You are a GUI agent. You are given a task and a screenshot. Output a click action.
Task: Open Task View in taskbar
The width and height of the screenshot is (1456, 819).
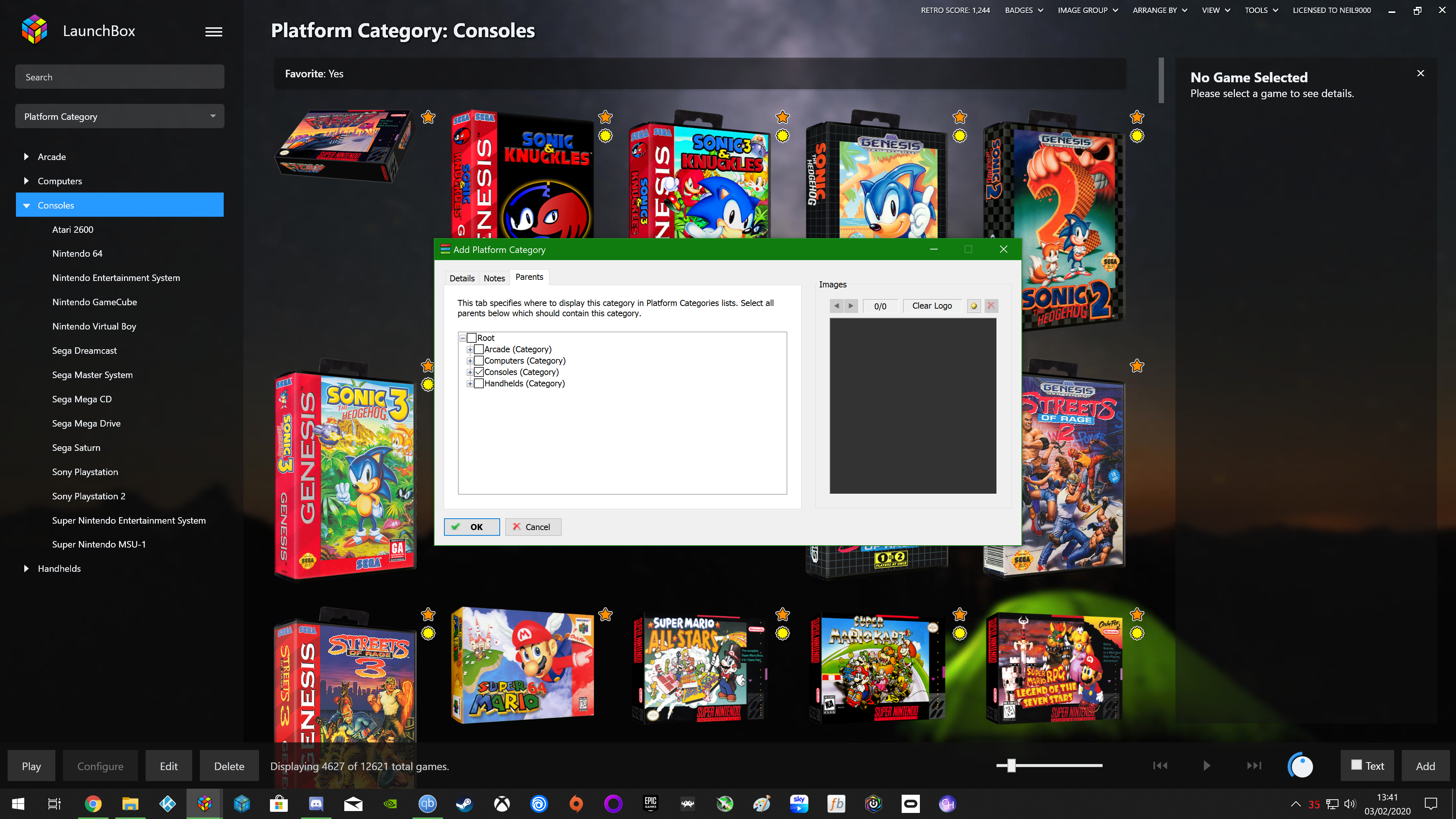[x=54, y=804]
